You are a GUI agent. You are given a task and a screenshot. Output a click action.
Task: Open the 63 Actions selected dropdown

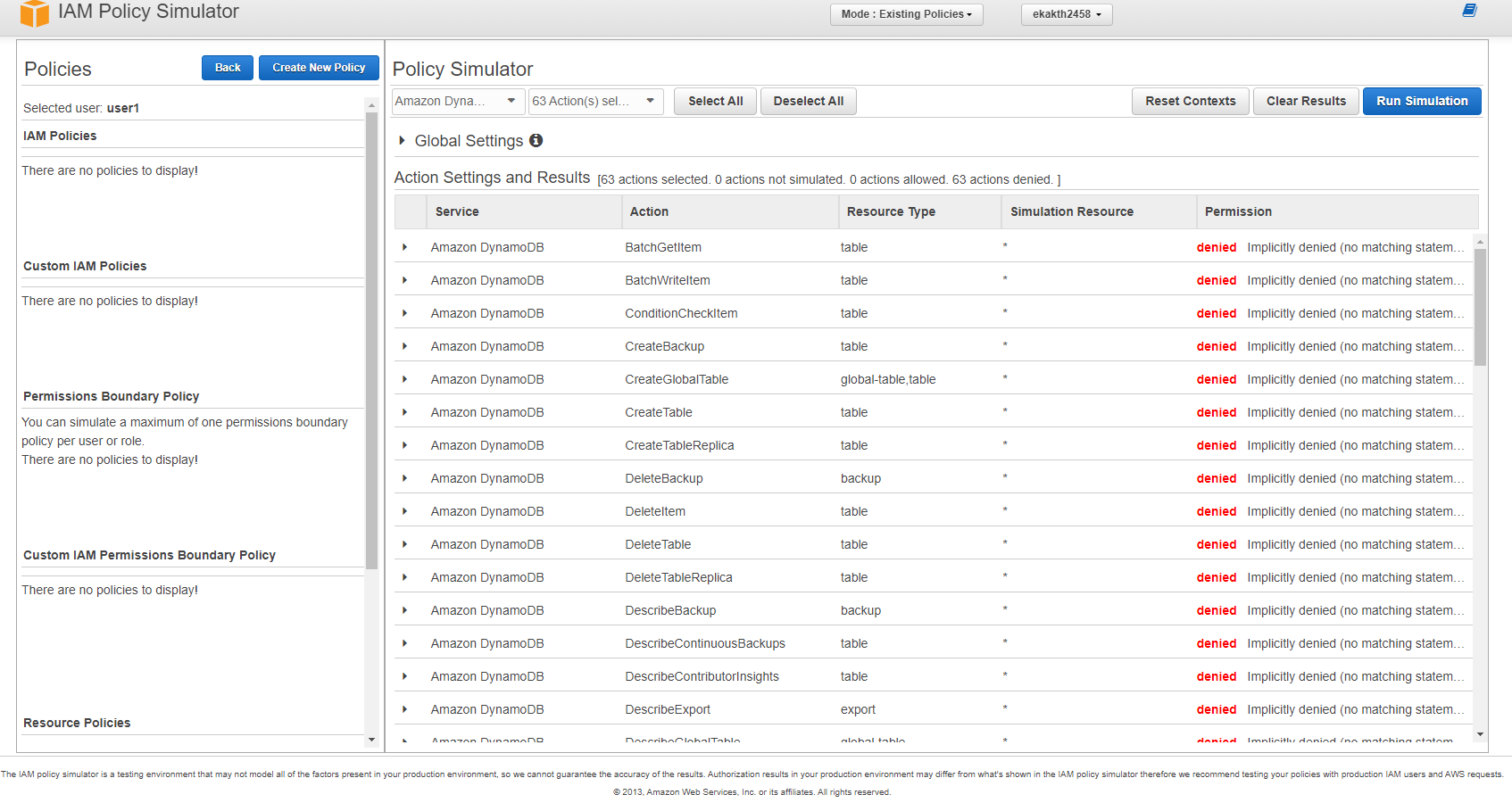pyautogui.click(x=595, y=101)
